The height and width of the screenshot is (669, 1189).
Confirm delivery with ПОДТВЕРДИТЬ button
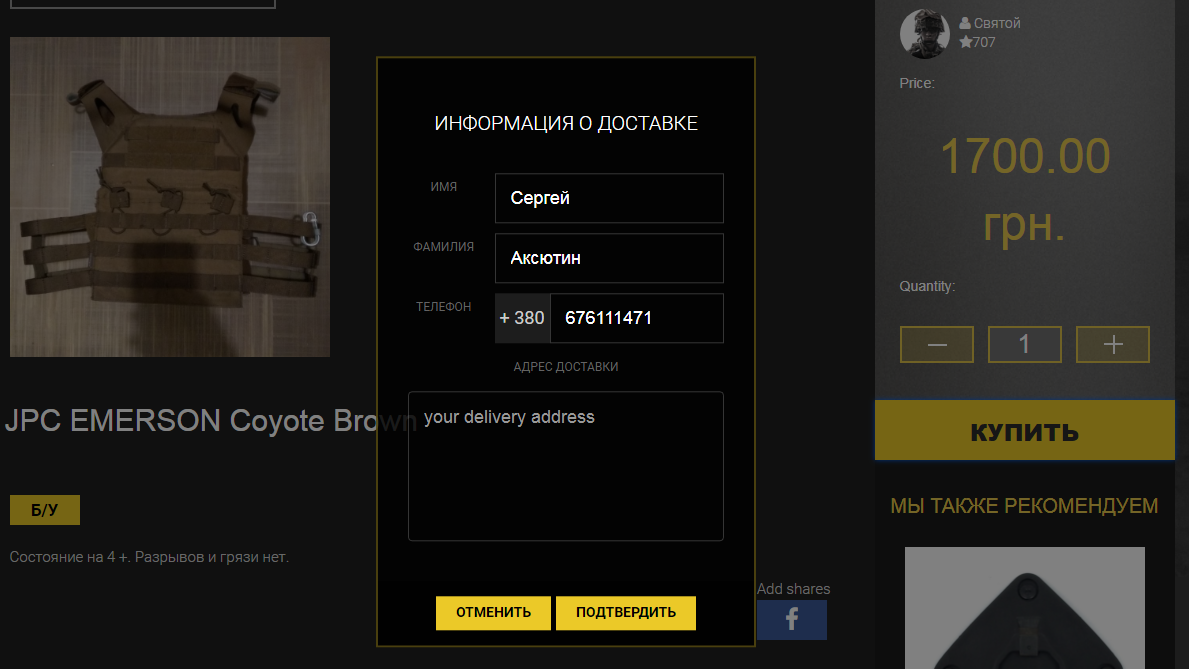click(626, 613)
